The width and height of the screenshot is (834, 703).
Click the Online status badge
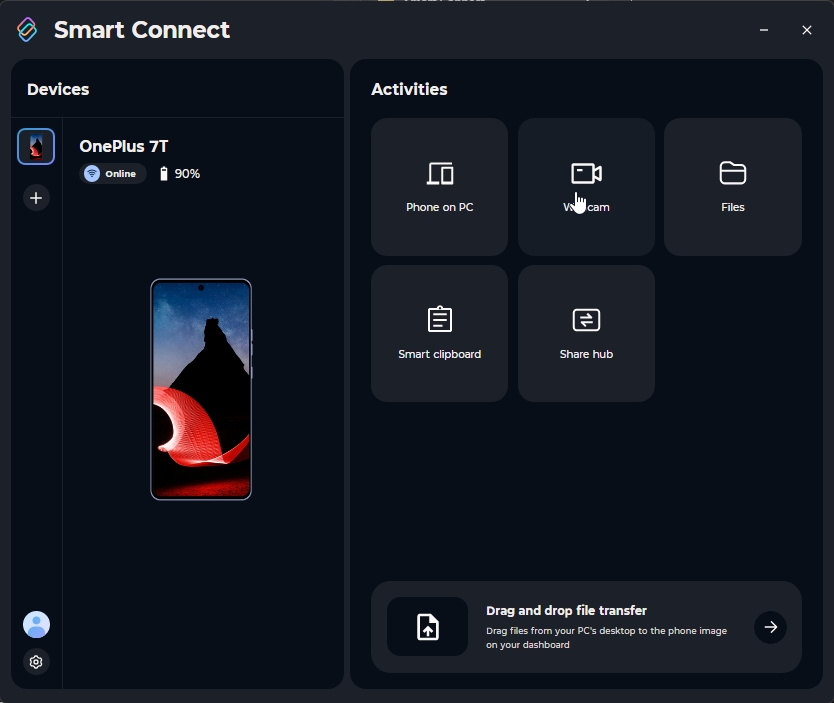(x=112, y=173)
